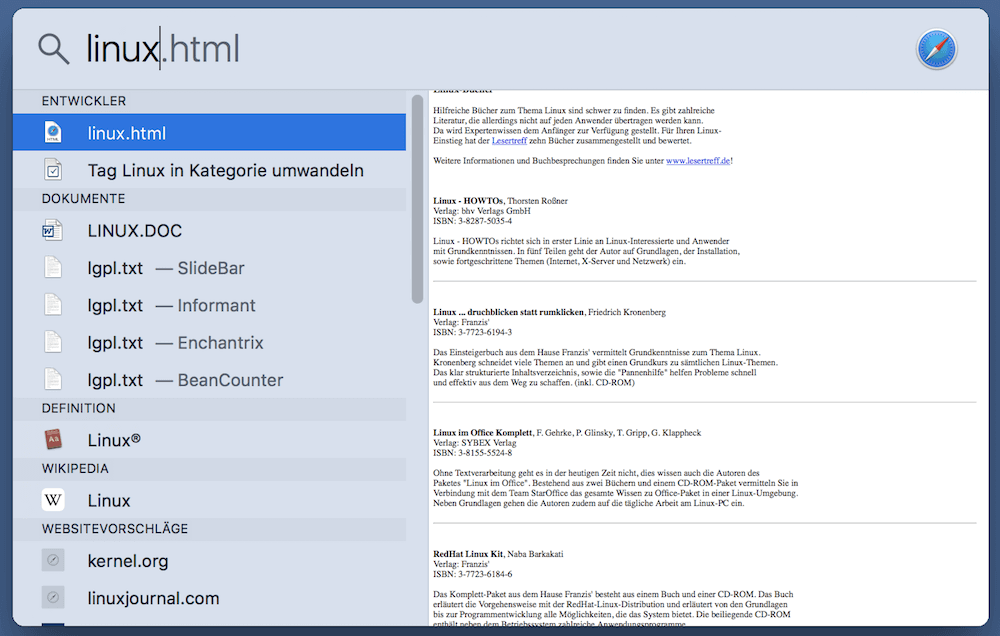Open the www.lesertreff.de link
The image size is (1000, 636).
click(698, 161)
